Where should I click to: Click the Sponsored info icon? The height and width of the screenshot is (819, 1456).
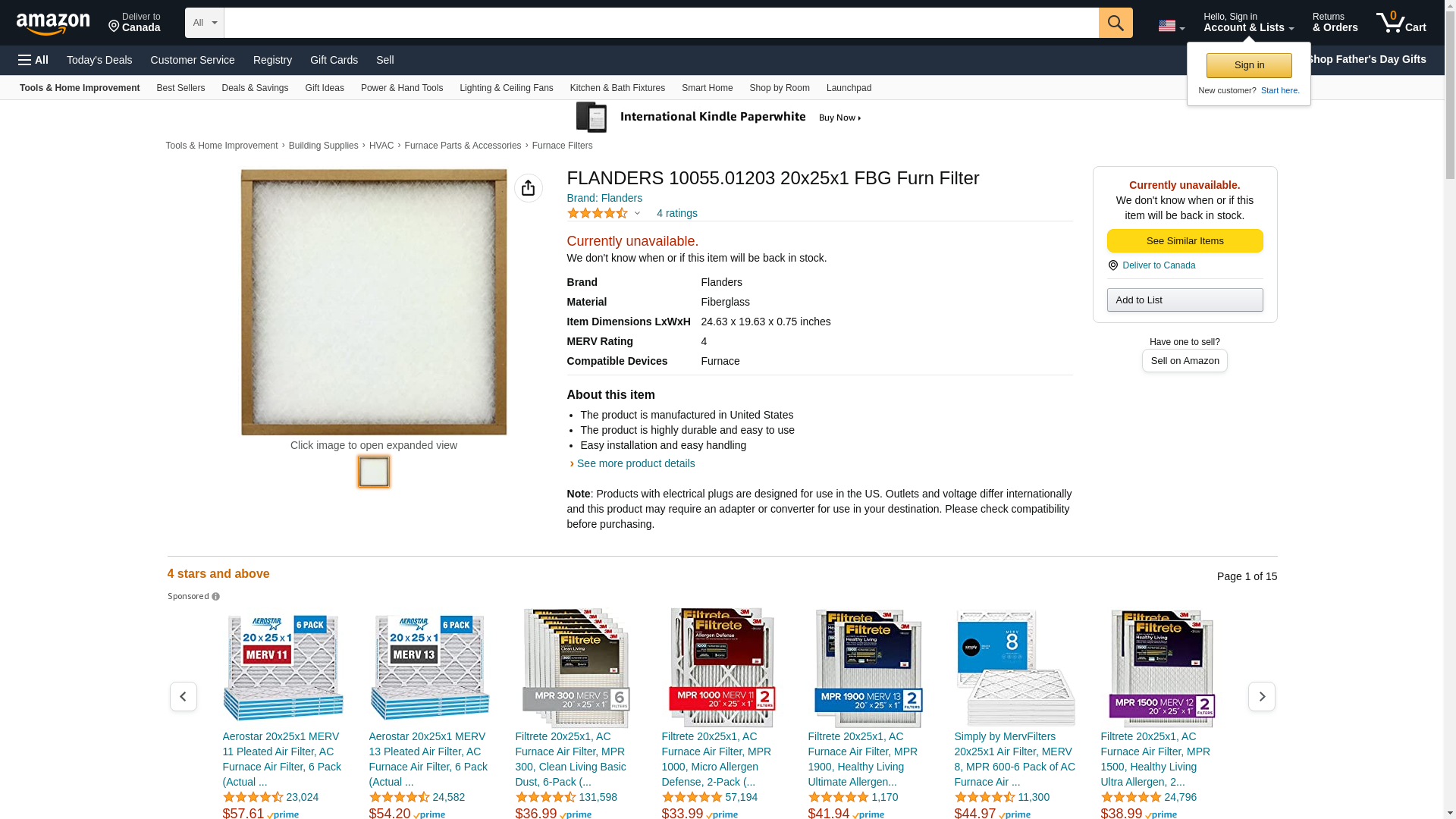(x=216, y=597)
